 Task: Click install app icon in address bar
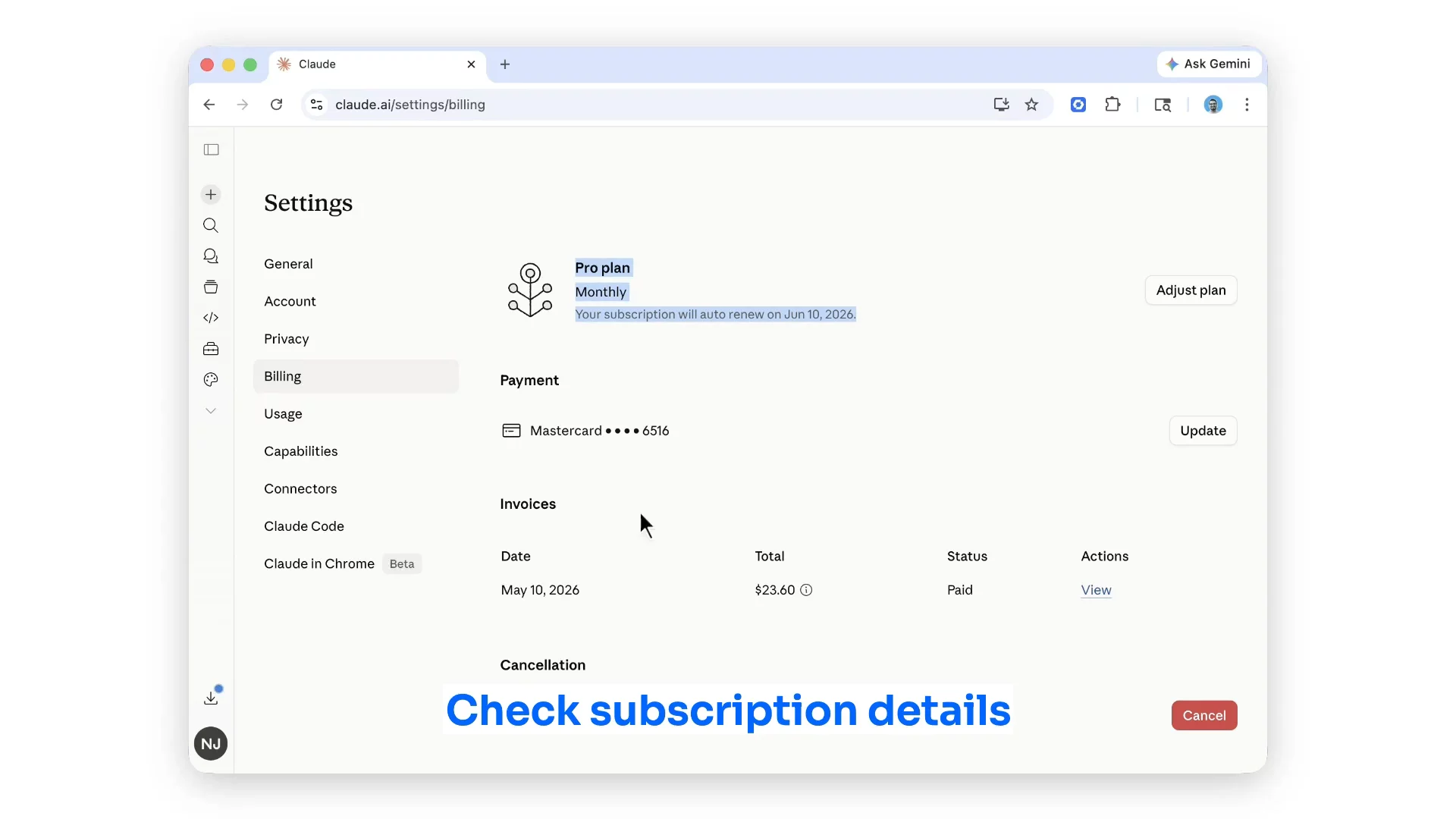pos(1001,105)
